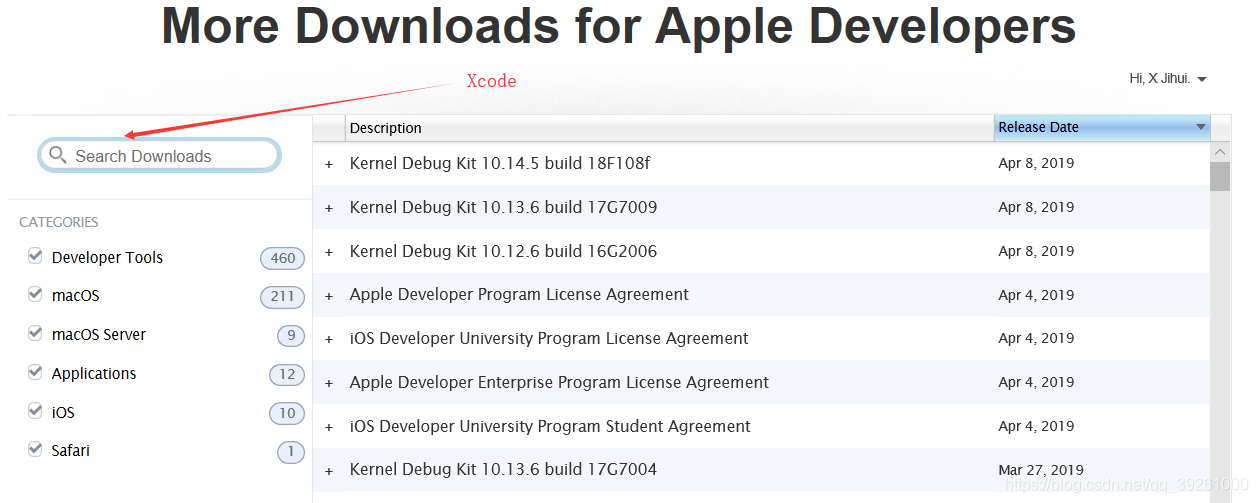Click the Developer Tools count badge 460

(x=283, y=258)
